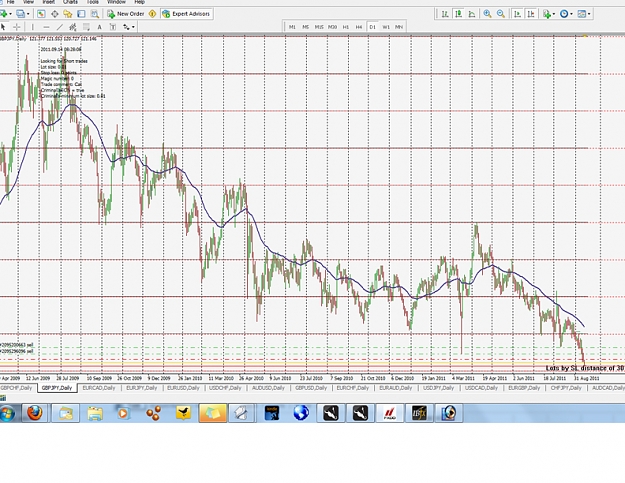Switch chart to M30 timeframe
This screenshot has width=625, height=483.
332,27
